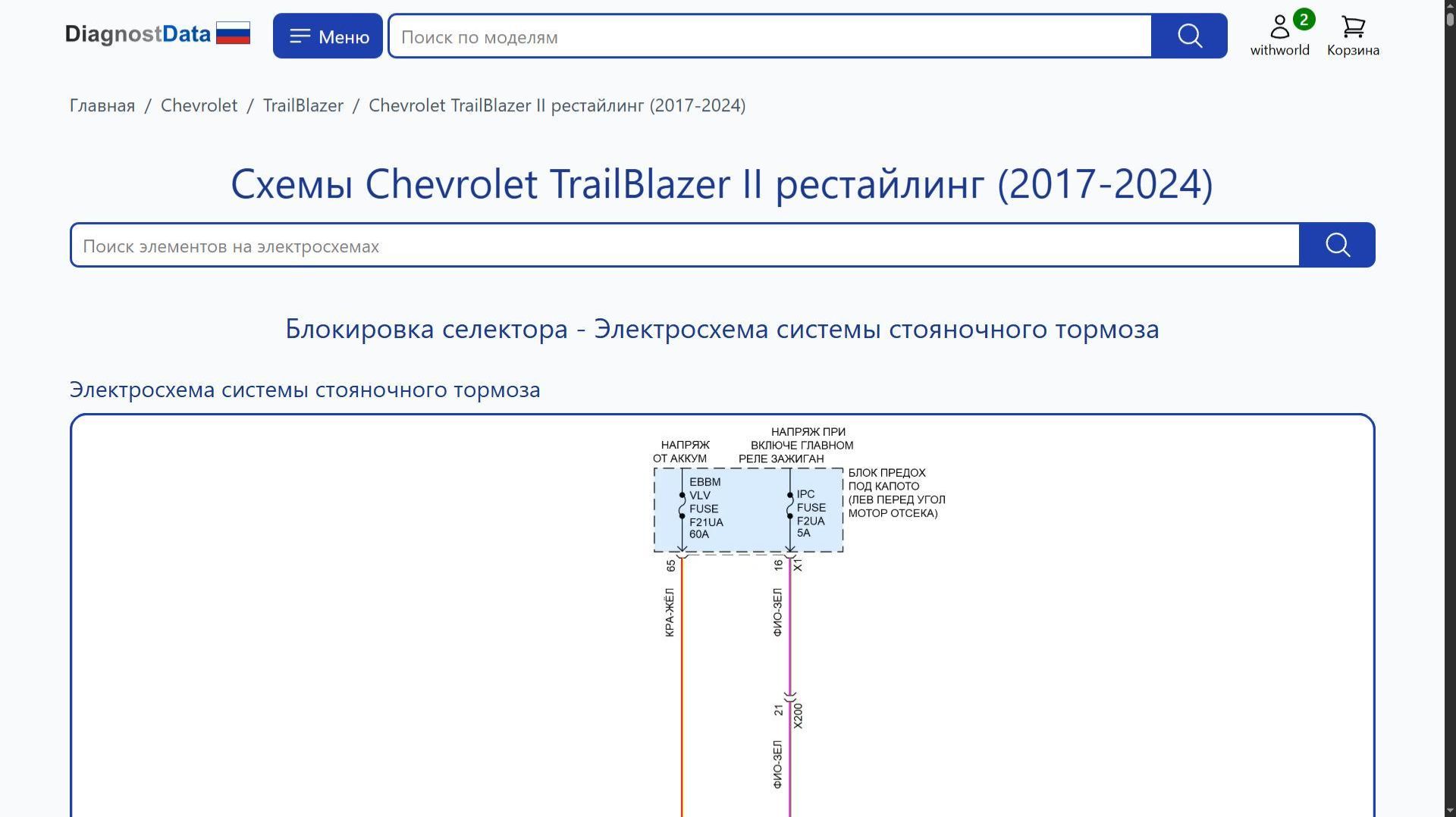Click the diagram search magnifier button
Screen dimensions: 1456x817
click(x=1337, y=245)
